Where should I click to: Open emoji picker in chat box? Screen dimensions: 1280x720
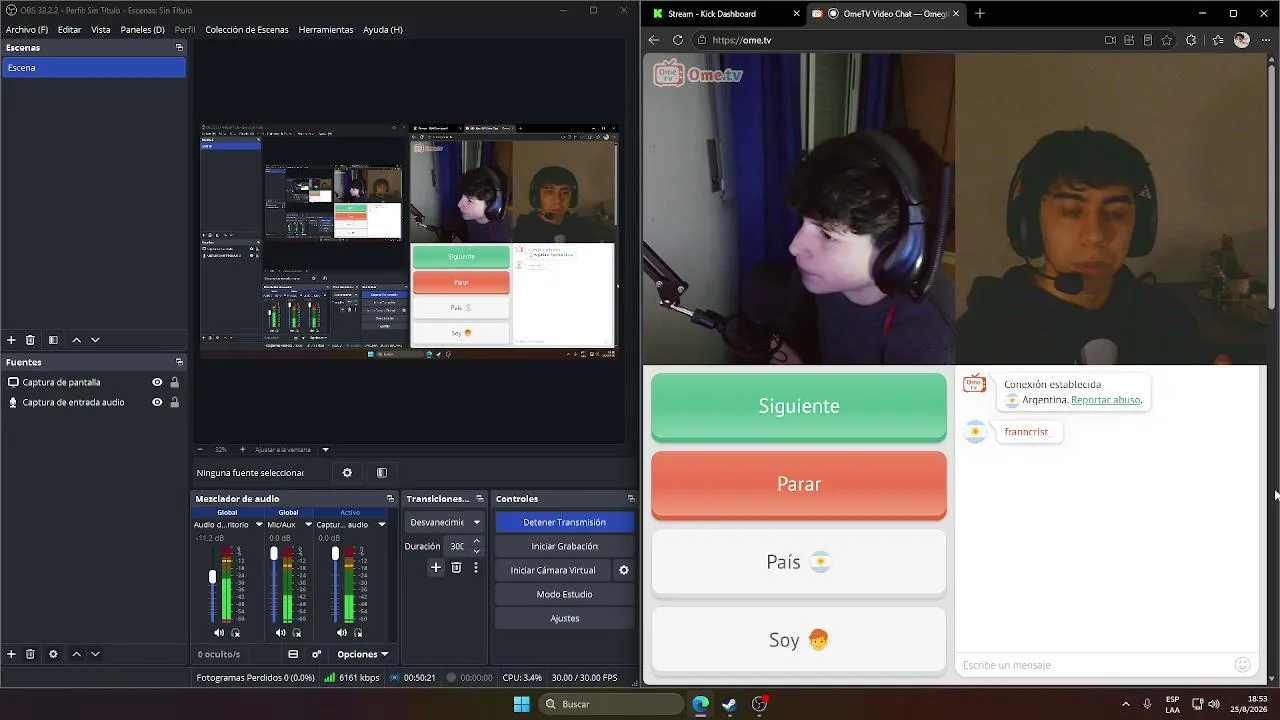(x=1243, y=665)
